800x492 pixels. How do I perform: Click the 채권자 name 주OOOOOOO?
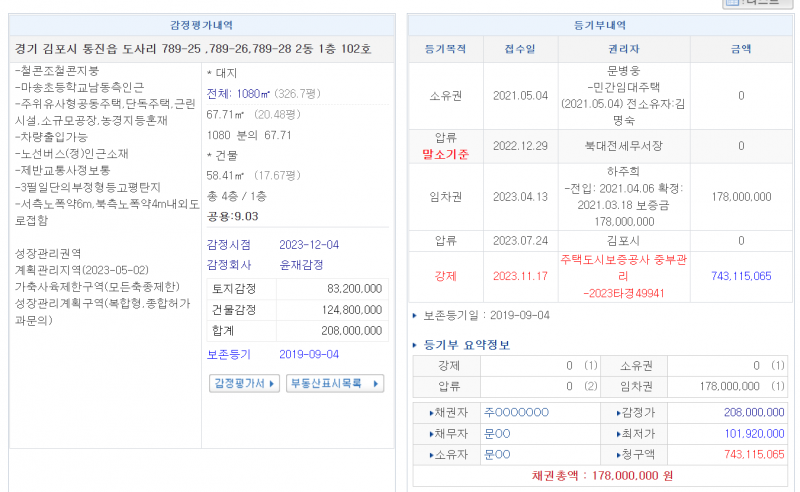pyautogui.click(x=516, y=412)
